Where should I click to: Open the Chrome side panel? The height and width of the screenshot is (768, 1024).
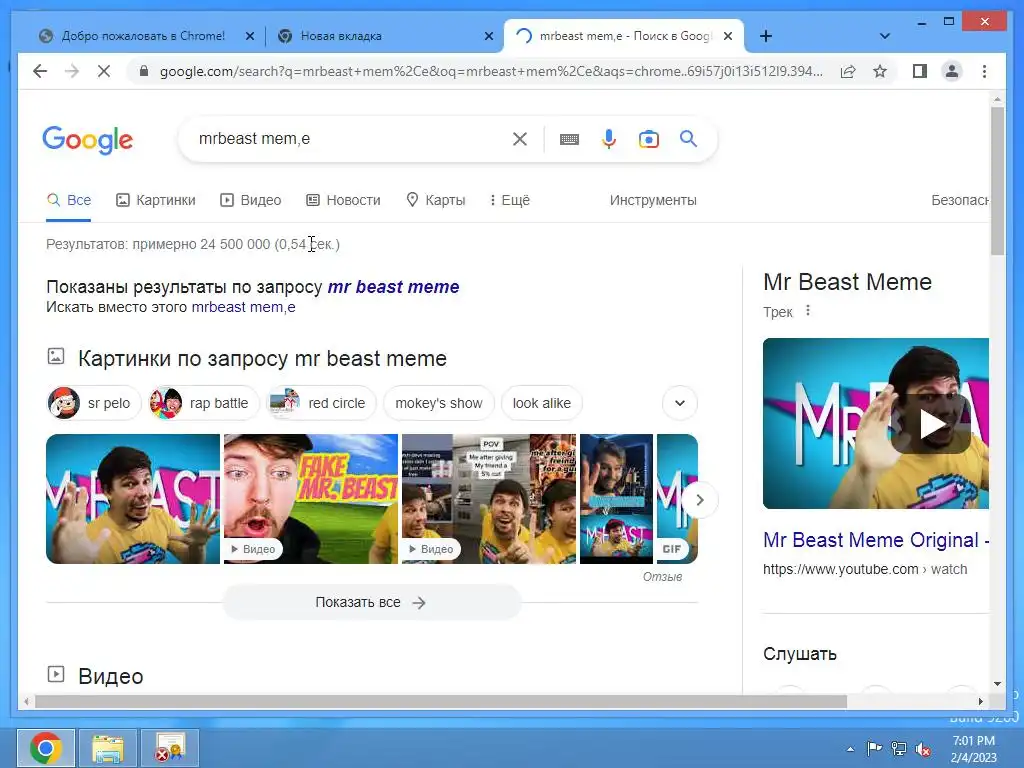coord(920,71)
